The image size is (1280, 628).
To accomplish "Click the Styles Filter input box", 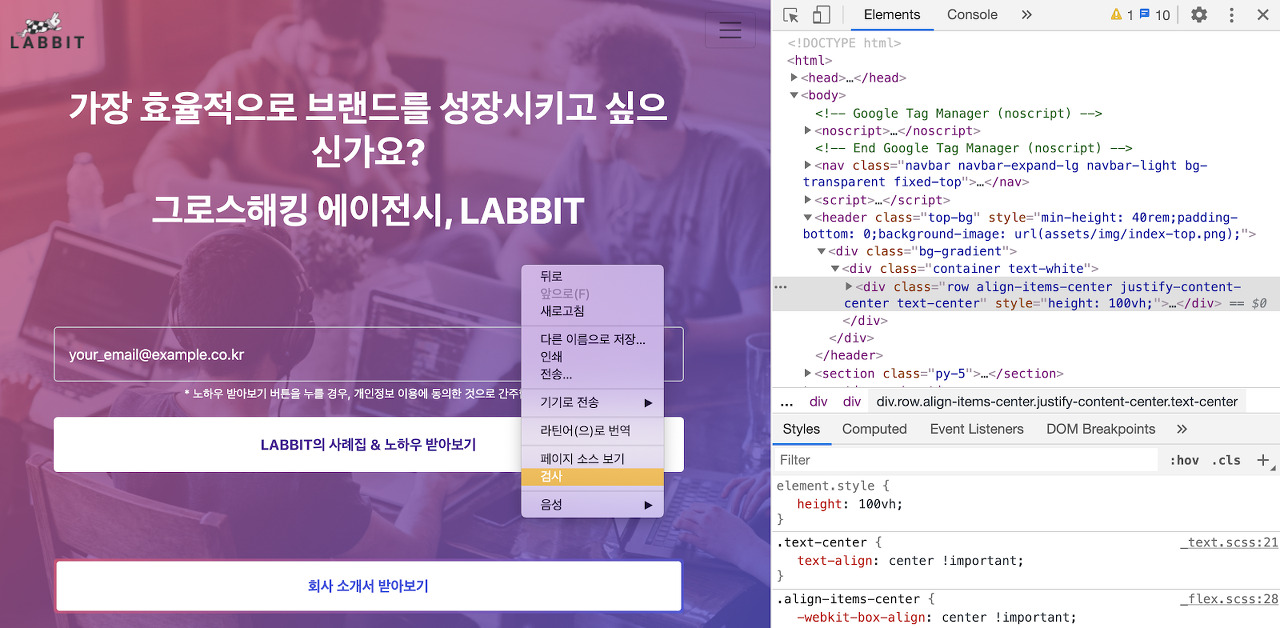I will tap(966, 460).
